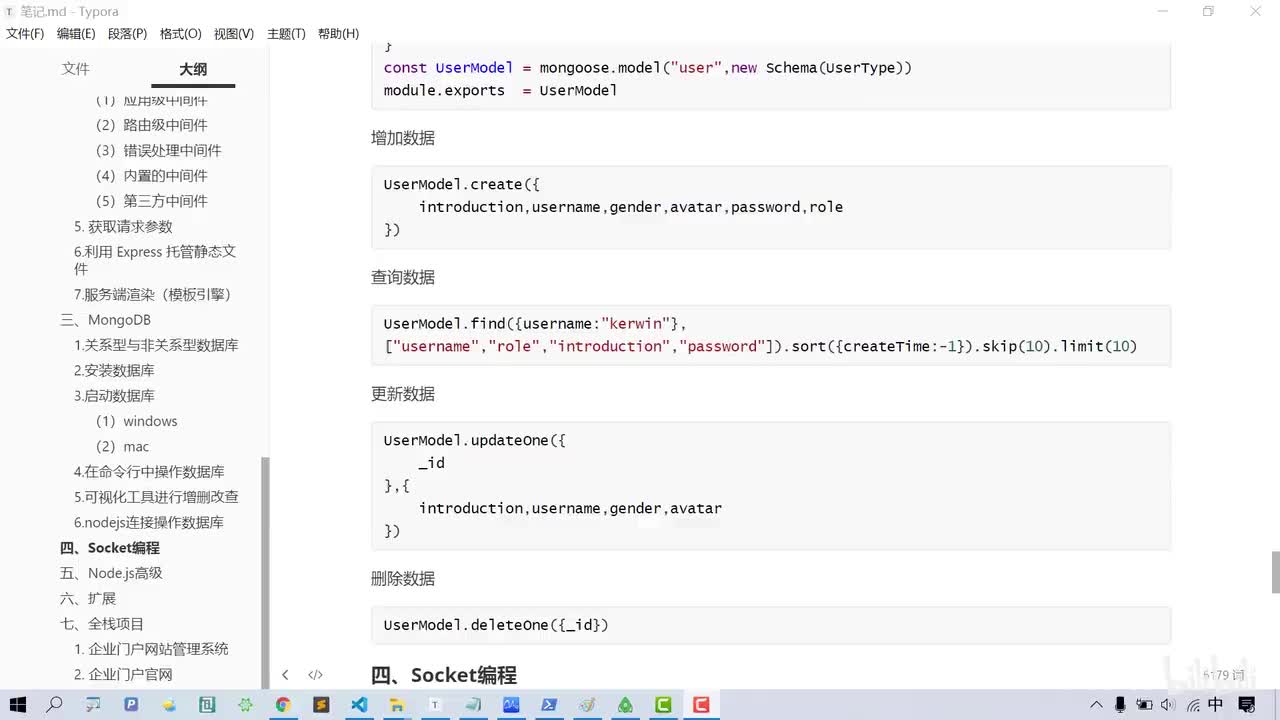Open Wi-Fi network tray icon
Viewport: 1280px width, 720px height.
point(1191,705)
